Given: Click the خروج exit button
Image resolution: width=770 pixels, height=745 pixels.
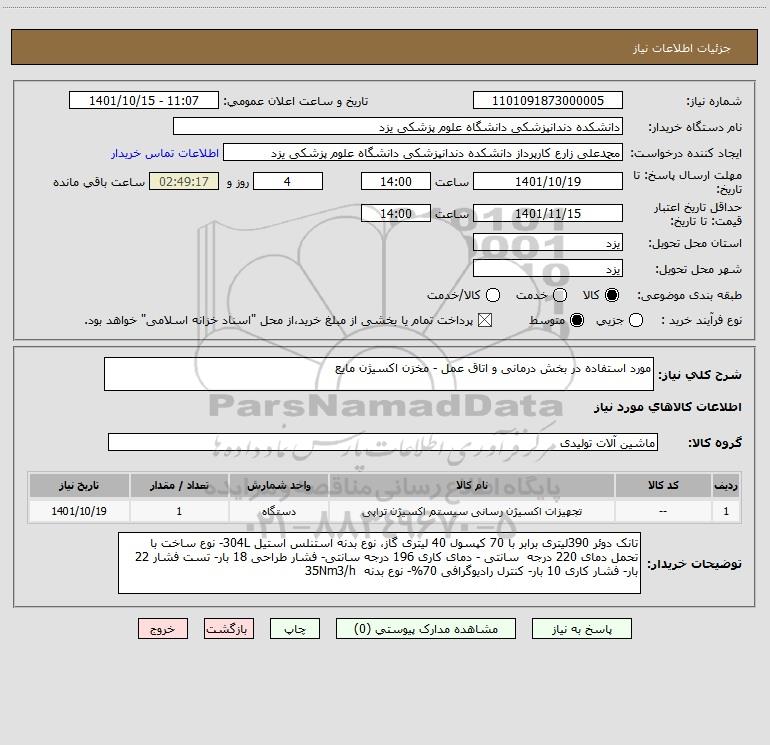Looking at the screenshot, I should click(x=163, y=629).
